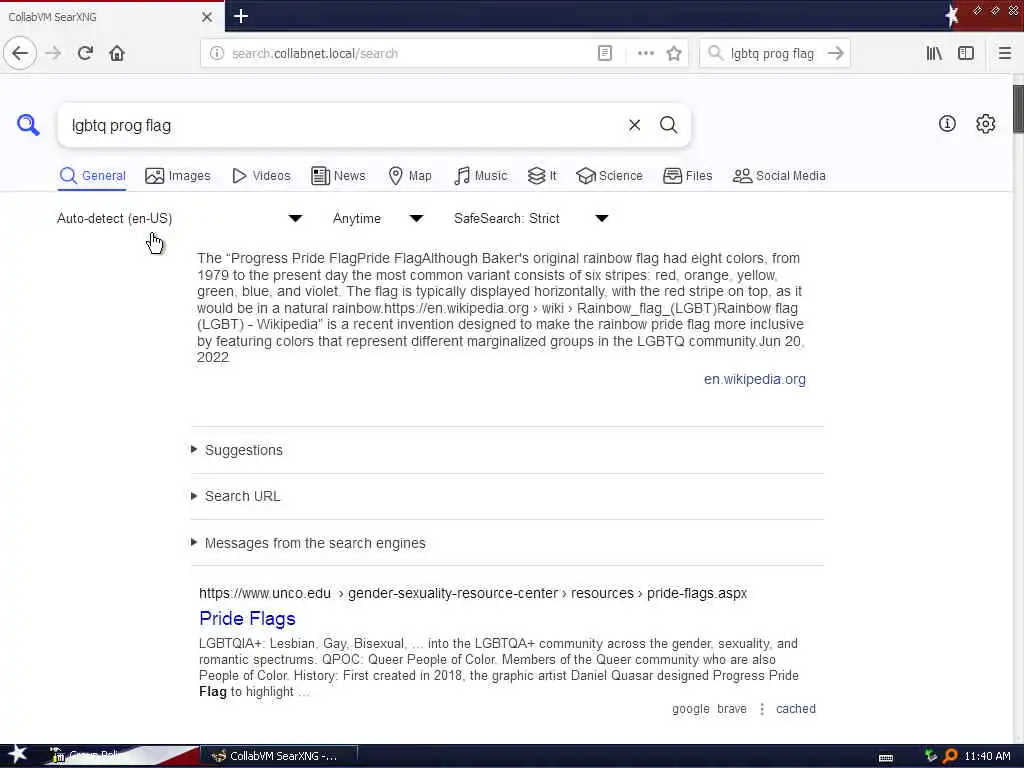The image size is (1024, 768).
Task: Open SearXNG preferences gear
Action: pyautogui.click(x=985, y=123)
